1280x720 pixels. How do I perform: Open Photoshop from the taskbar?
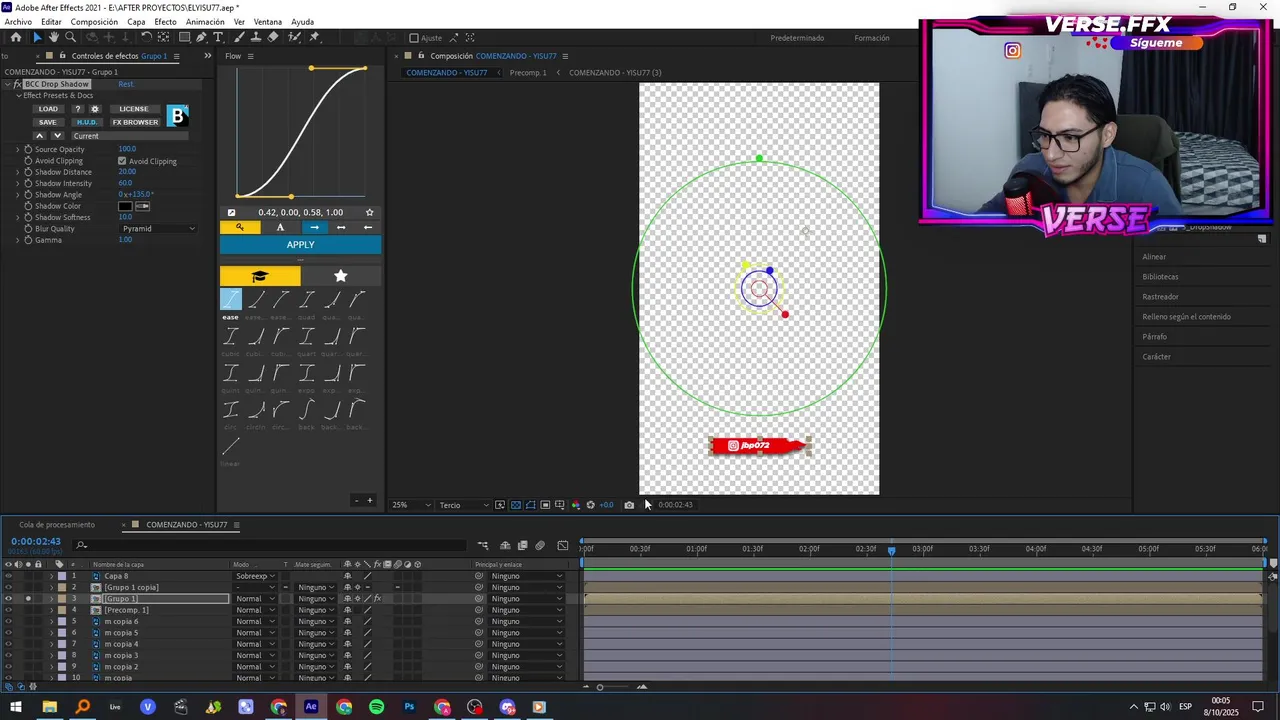click(x=409, y=707)
